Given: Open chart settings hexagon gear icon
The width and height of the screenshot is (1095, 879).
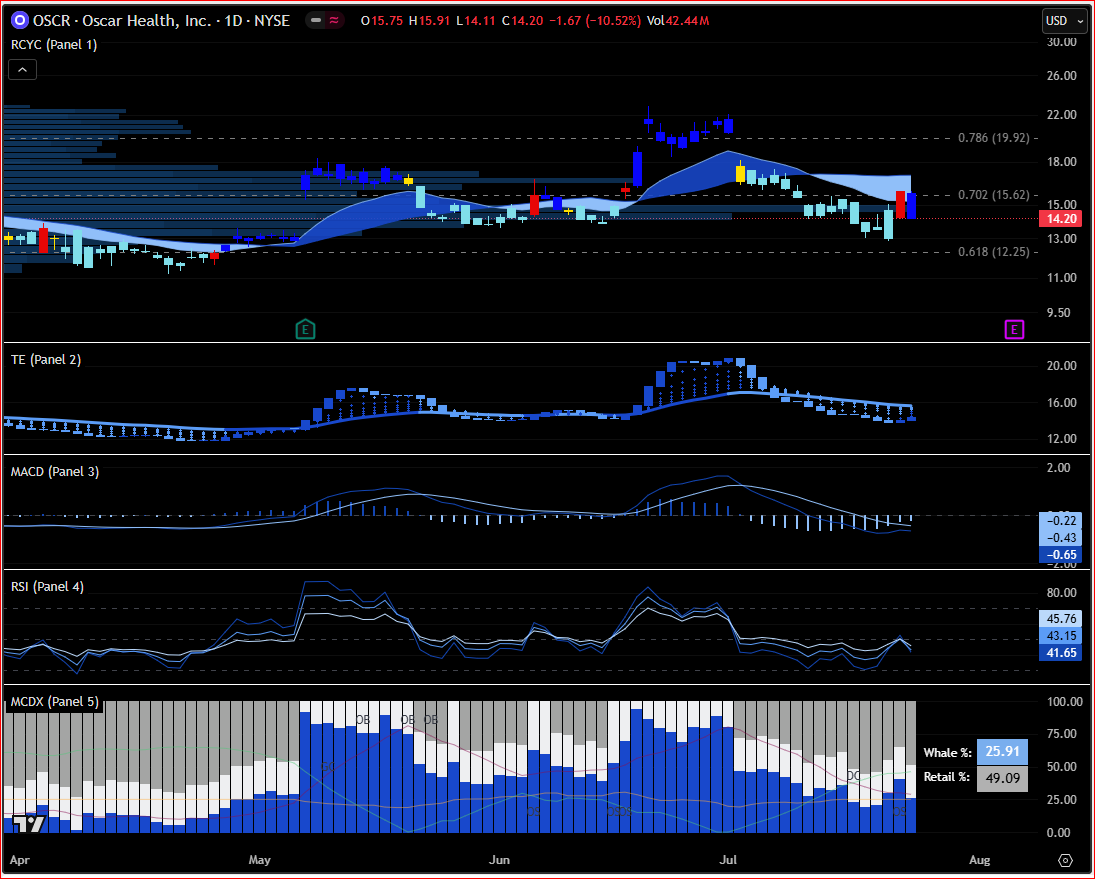Looking at the screenshot, I should pos(1065,860).
